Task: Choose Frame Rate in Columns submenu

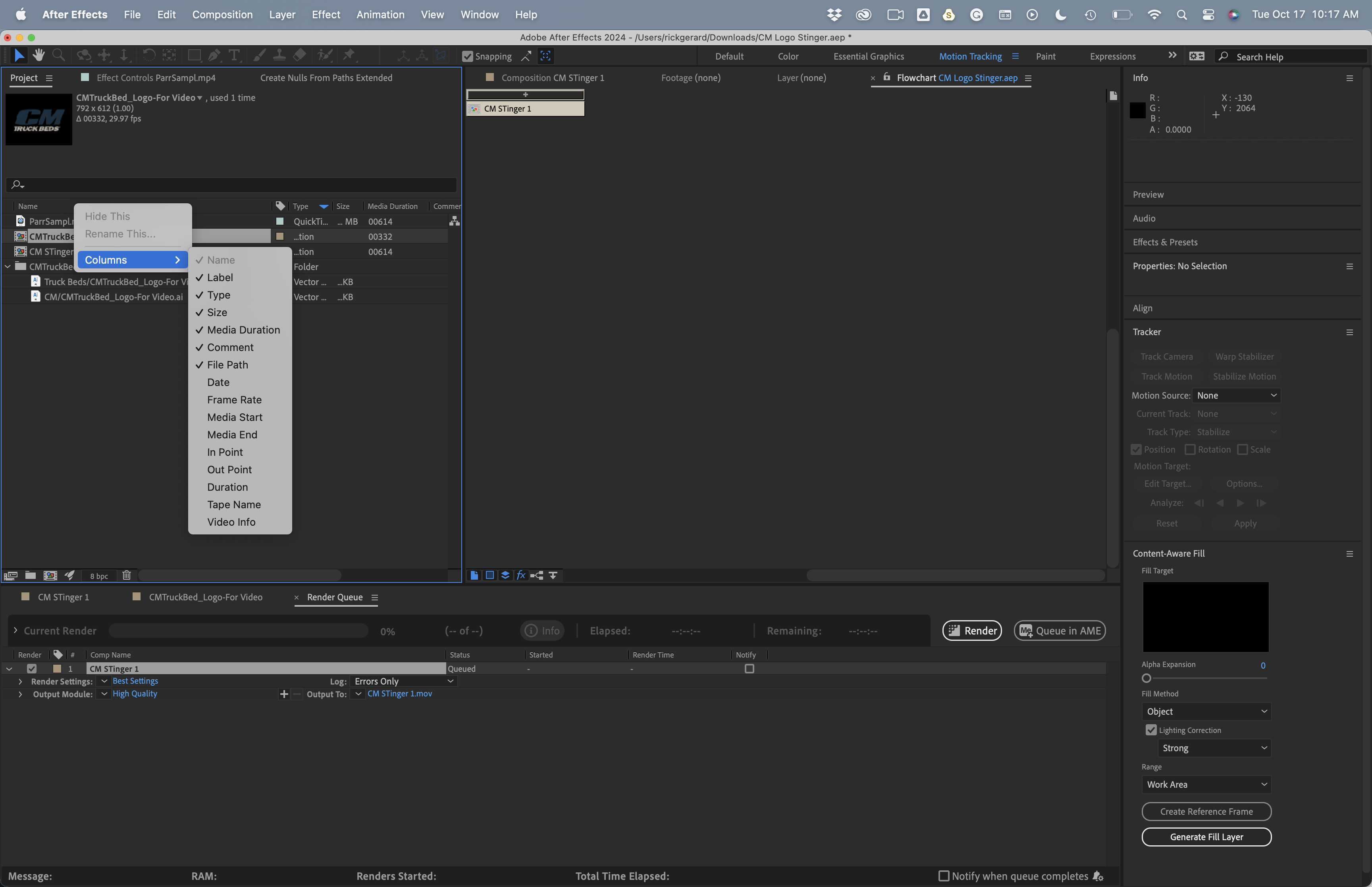Action: pos(234,400)
